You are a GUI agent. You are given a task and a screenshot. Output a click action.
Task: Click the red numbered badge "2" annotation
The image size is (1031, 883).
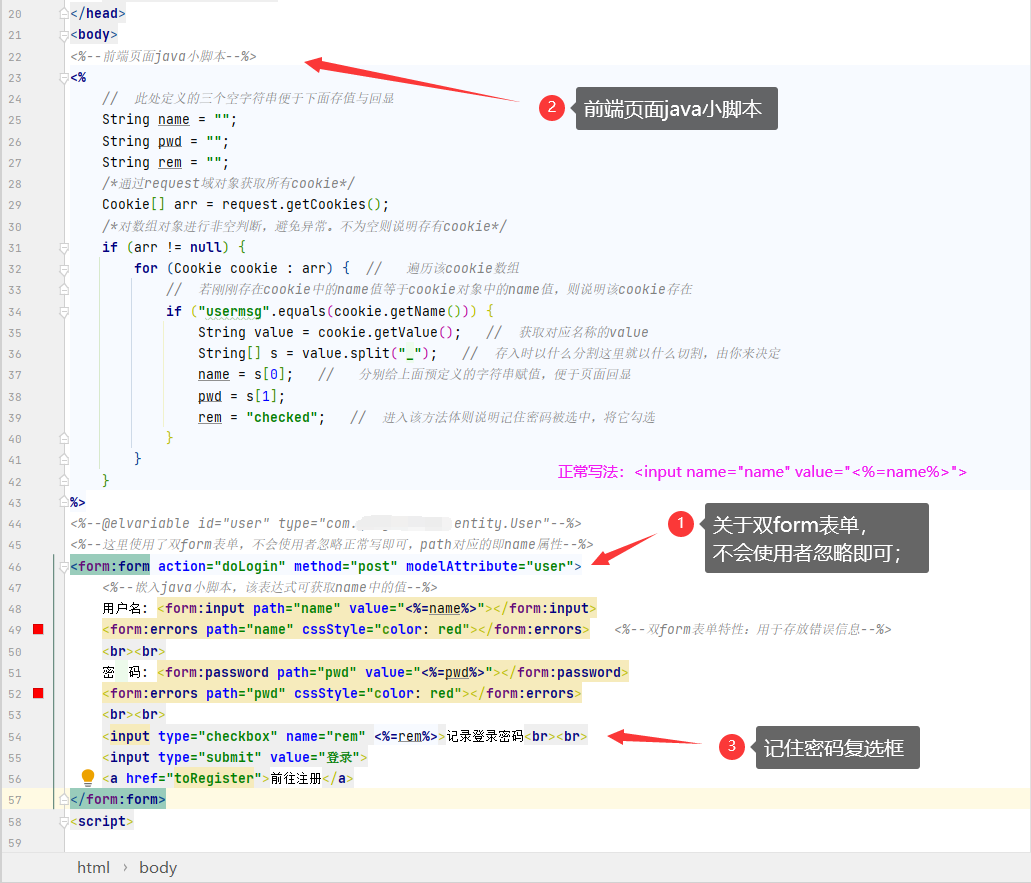click(553, 108)
